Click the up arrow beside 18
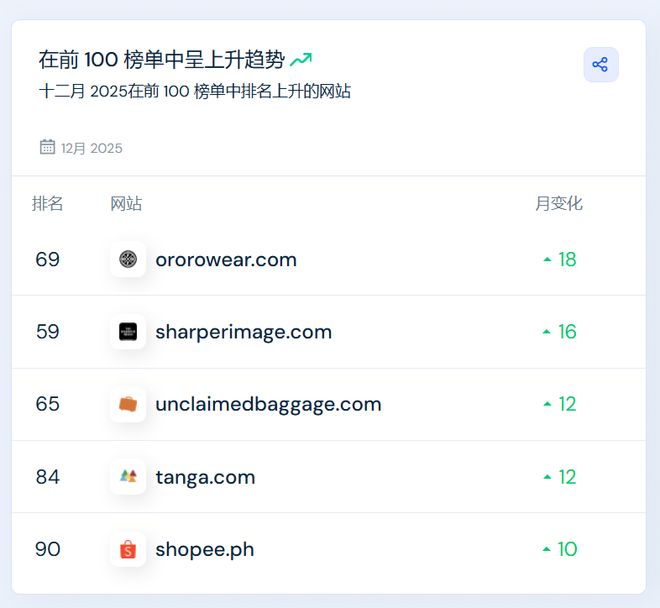The image size is (660, 608). (547, 259)
